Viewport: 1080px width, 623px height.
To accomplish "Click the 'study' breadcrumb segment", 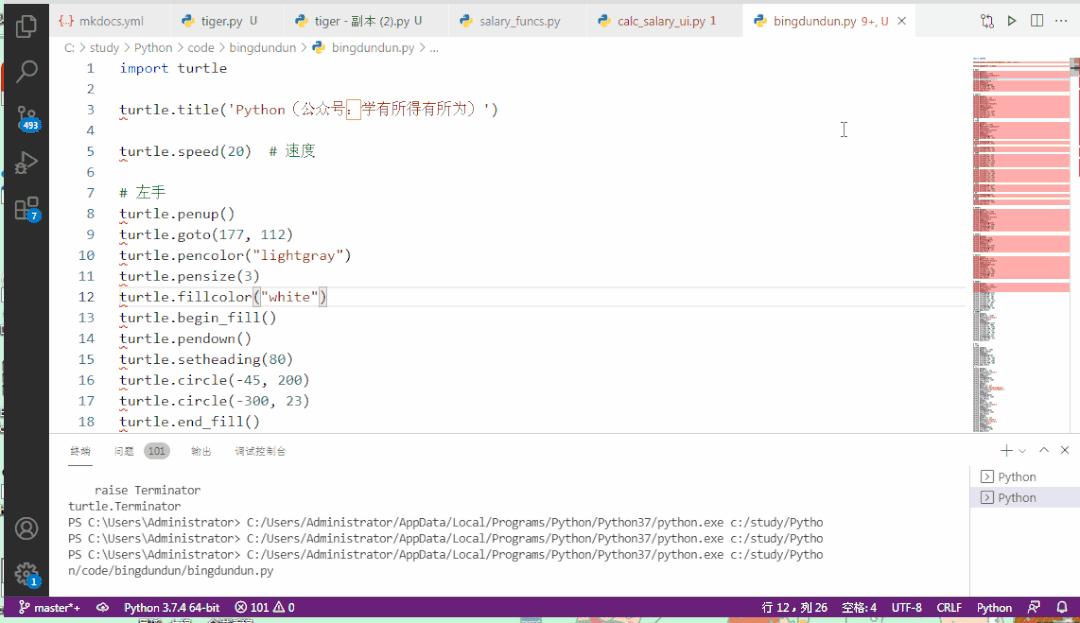I will [x=104, y=48].
